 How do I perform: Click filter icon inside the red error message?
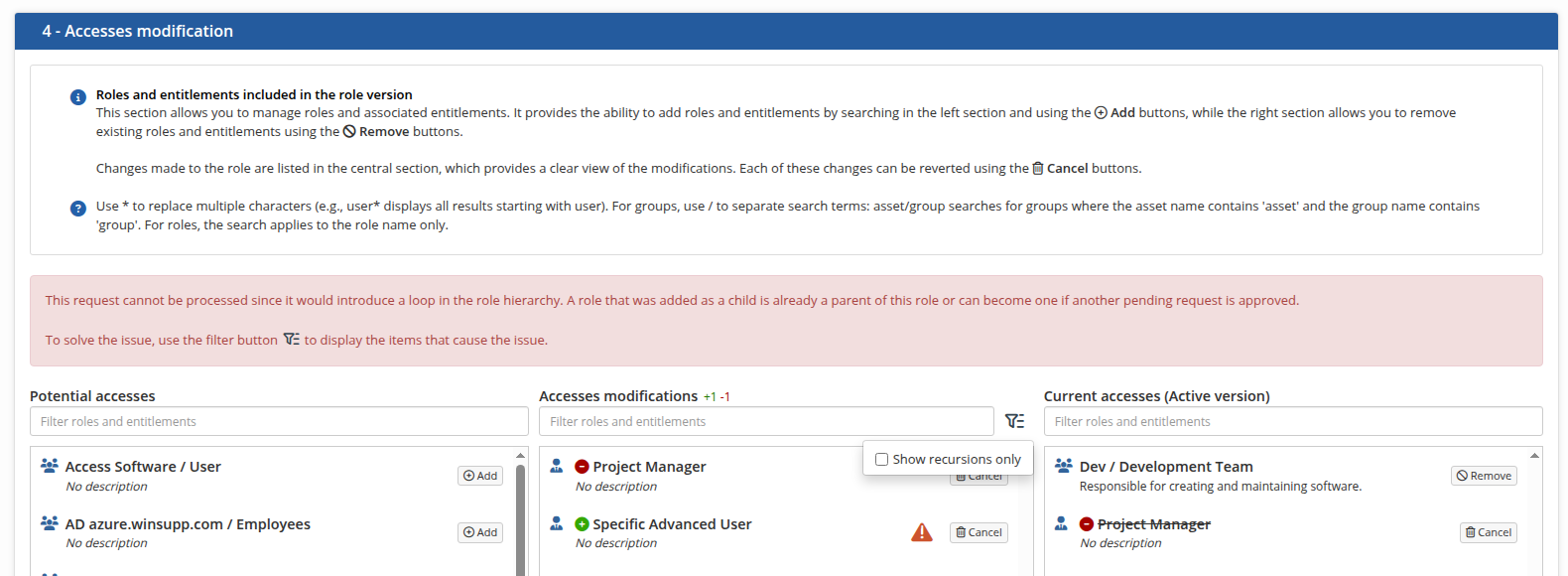[291, 339]
